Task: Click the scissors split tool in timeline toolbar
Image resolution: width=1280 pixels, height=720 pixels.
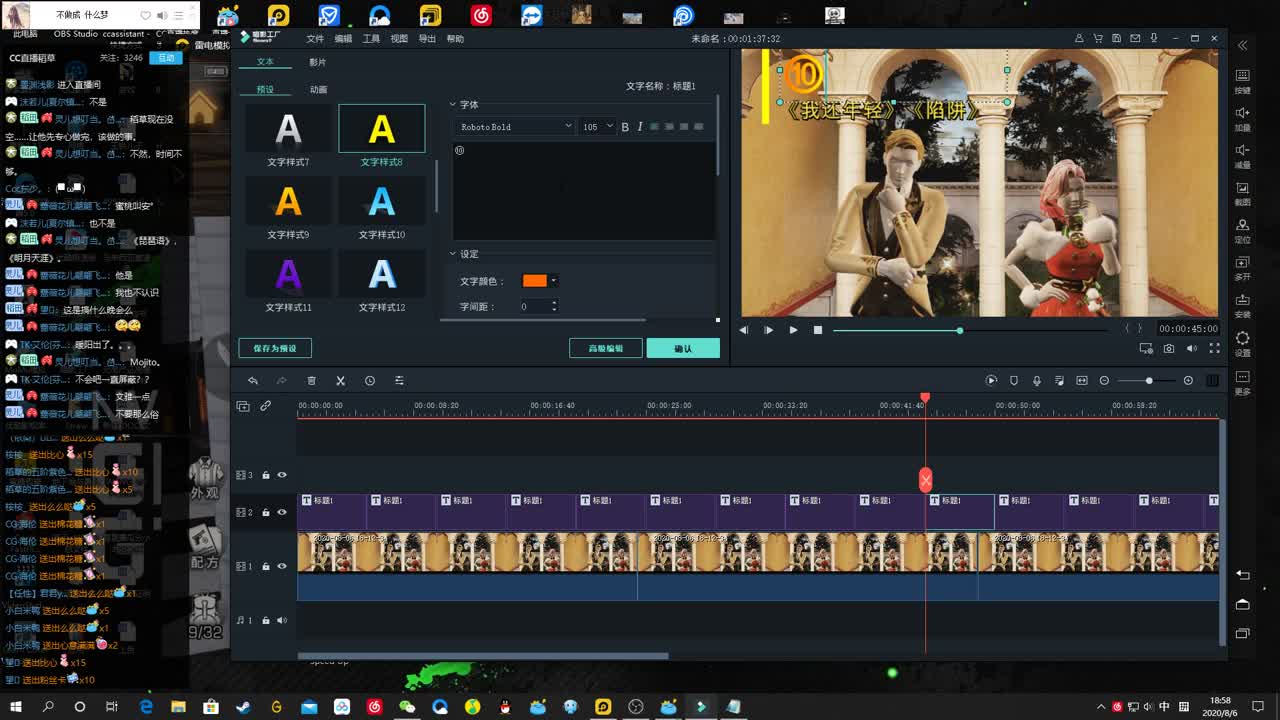Action: [x=340, y=381]
